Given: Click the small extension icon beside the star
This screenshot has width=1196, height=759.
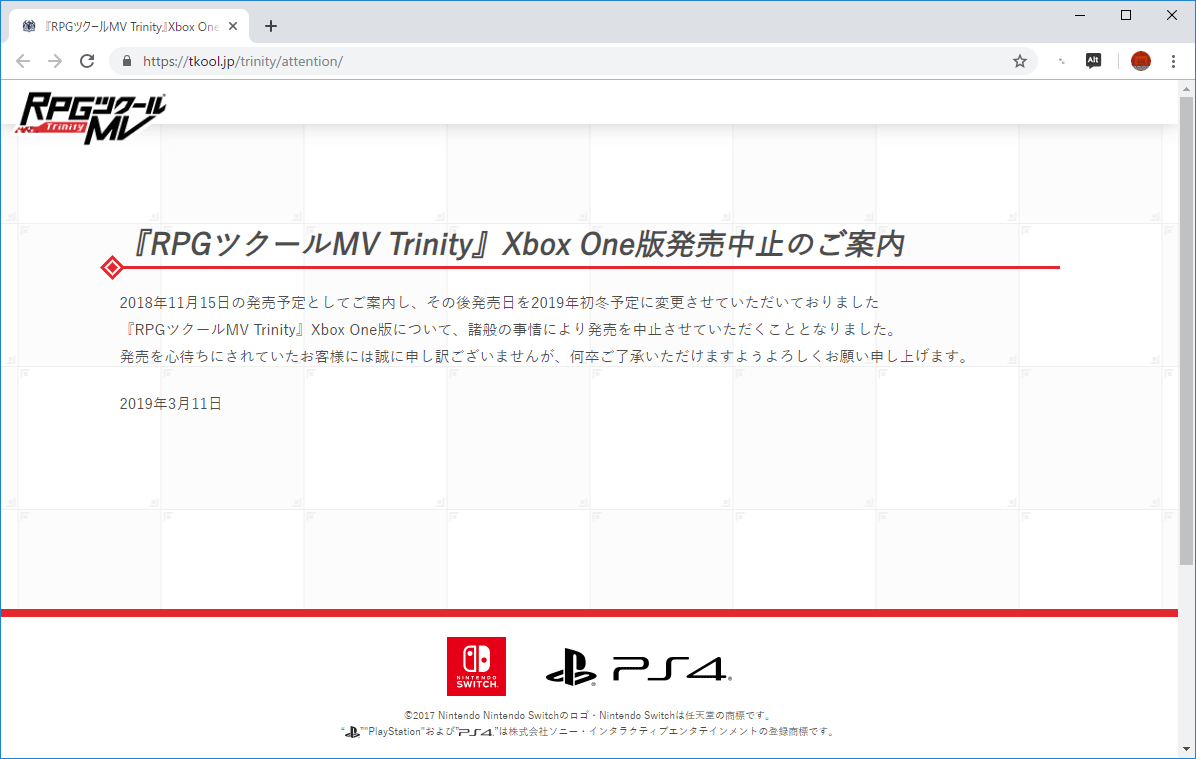Looking at the screenshot, I should (1061, 61).
